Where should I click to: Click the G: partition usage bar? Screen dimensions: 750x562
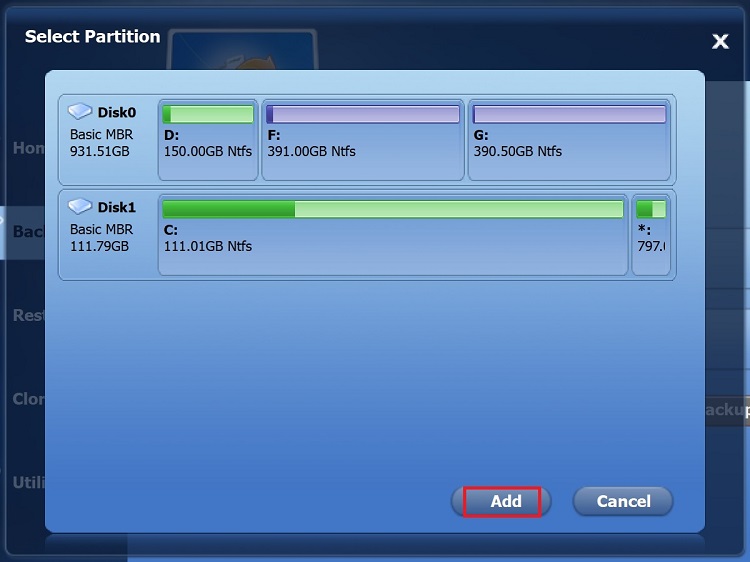click(x=569, y=114)
